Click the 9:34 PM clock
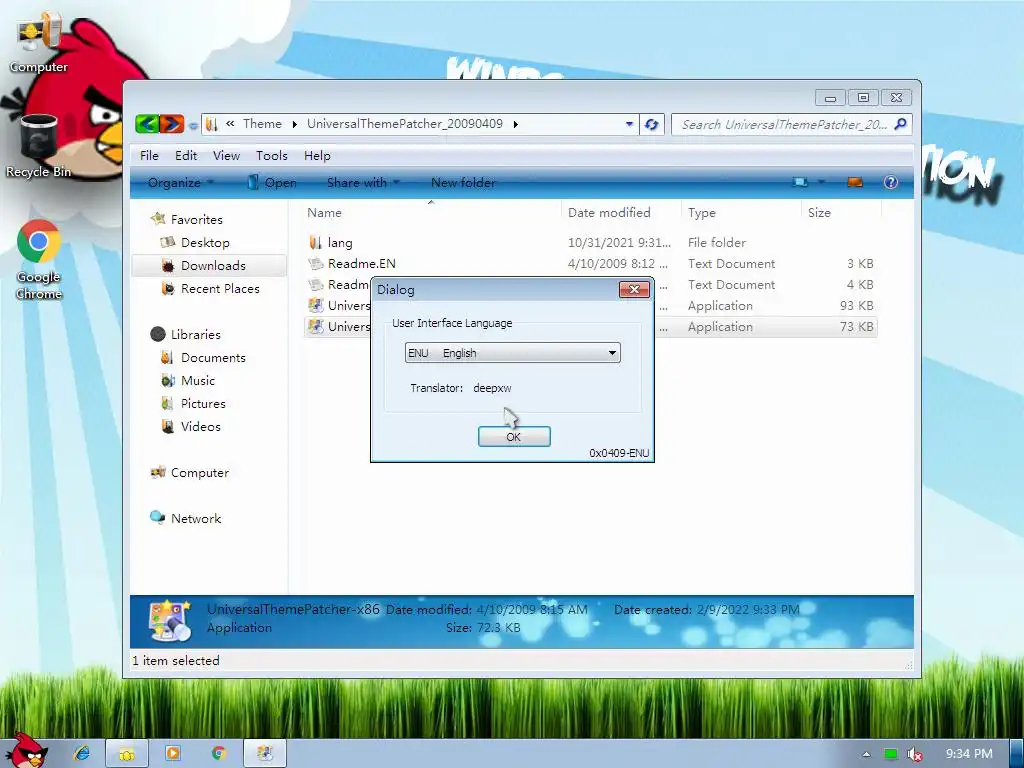 coord(969,754)
